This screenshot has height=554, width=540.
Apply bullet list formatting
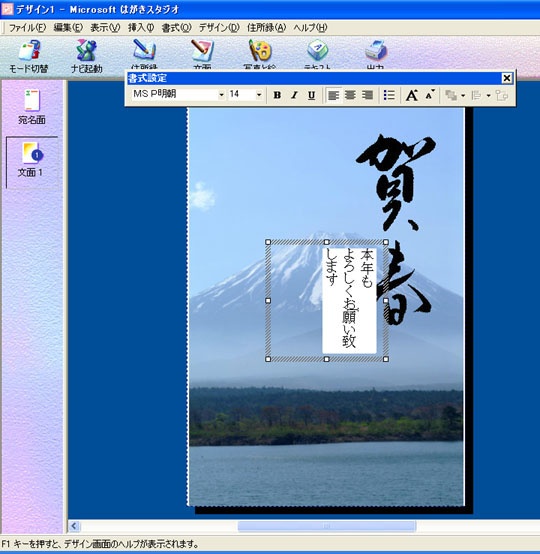click(389, 95)
